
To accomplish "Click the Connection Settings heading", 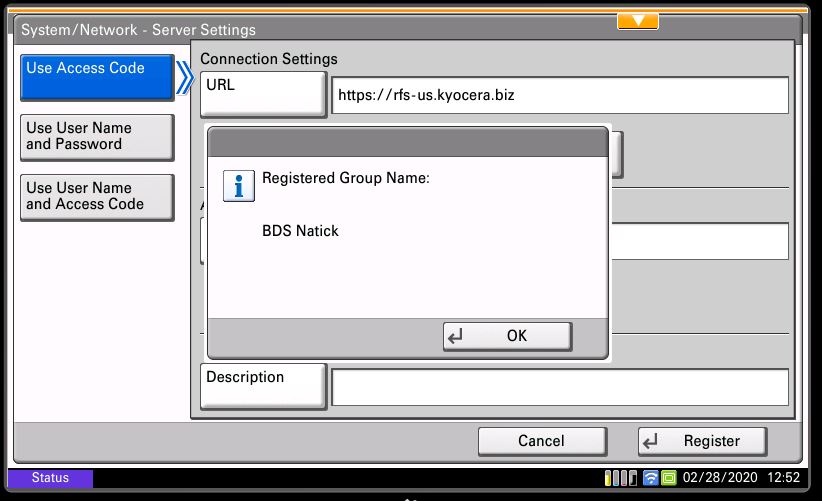I will 269,59.
